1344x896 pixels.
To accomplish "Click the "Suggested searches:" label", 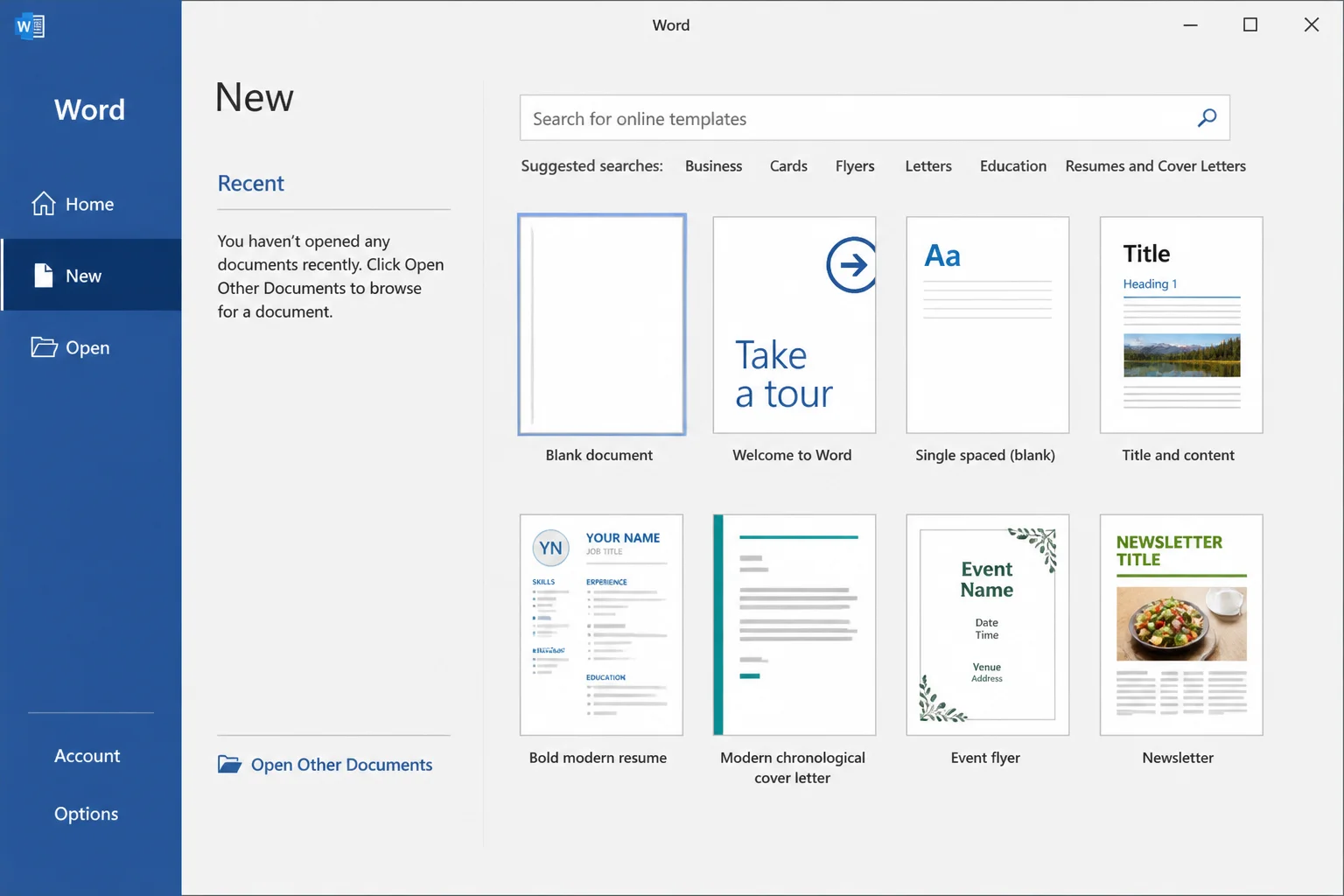I will 591,165.
